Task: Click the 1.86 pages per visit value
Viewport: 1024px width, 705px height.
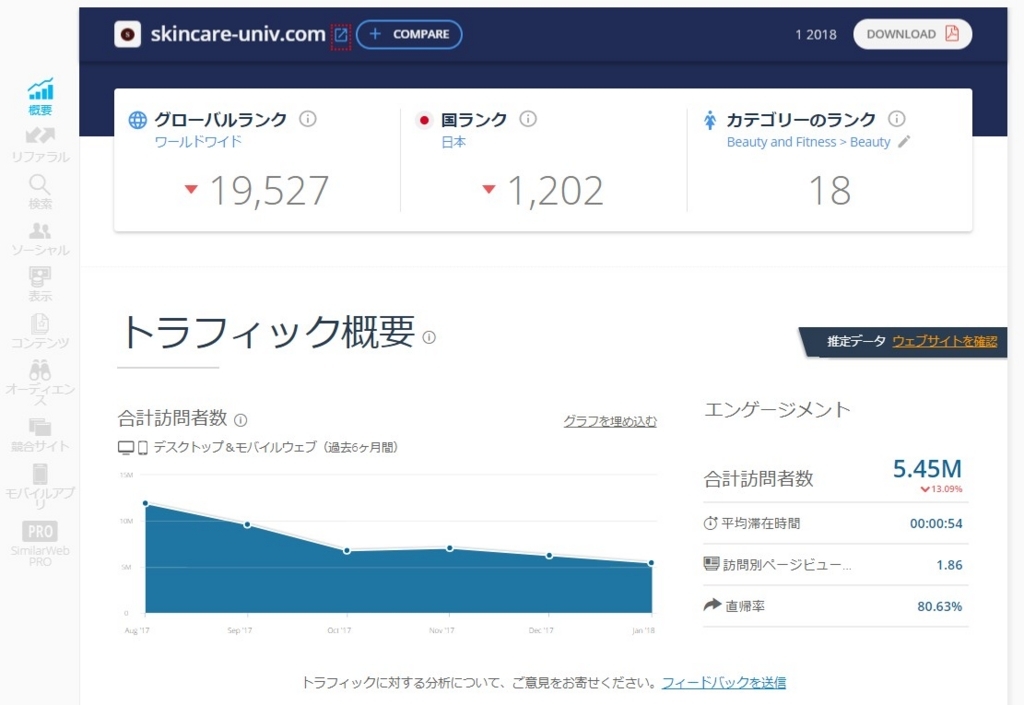Action: pyautogui.click(x=949, y=565)
